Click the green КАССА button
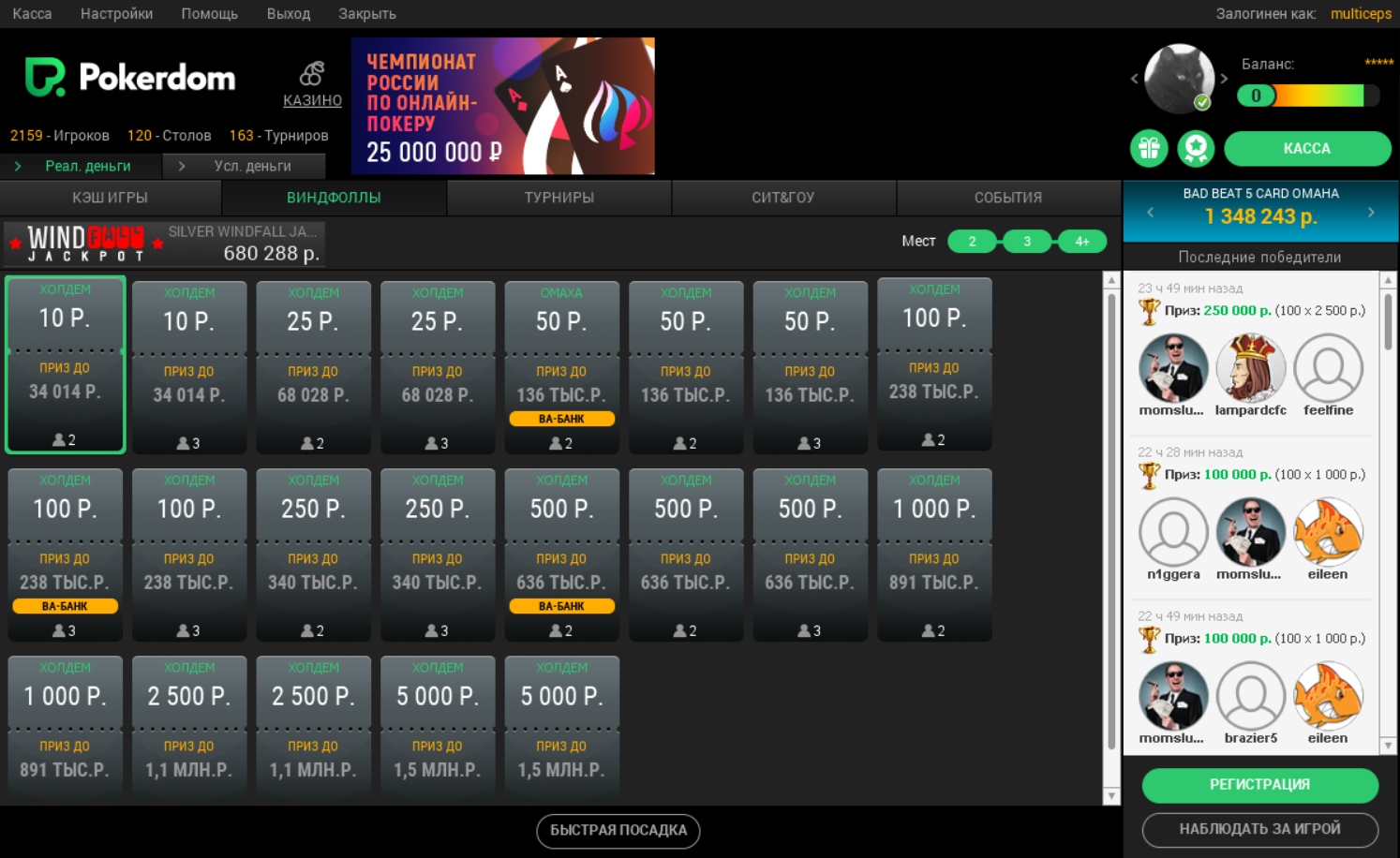This screenshot has height=858, width=1400. pos(1307,148)
